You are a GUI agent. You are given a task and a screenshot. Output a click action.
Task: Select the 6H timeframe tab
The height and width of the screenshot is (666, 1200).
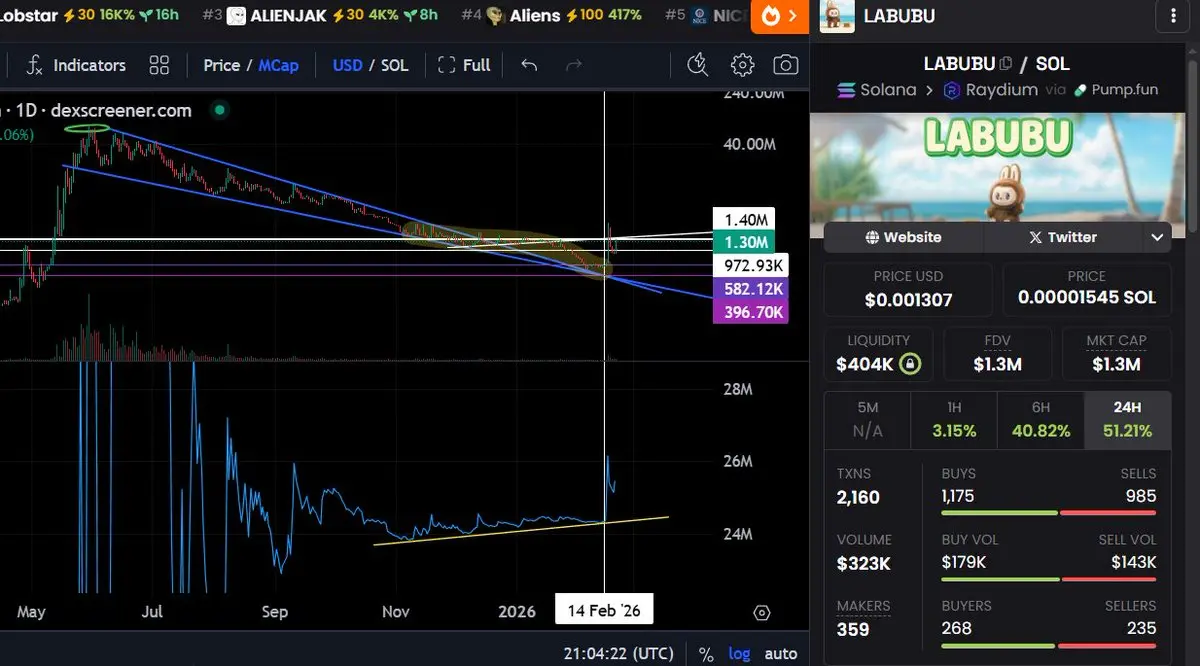tap(1041, 420)
